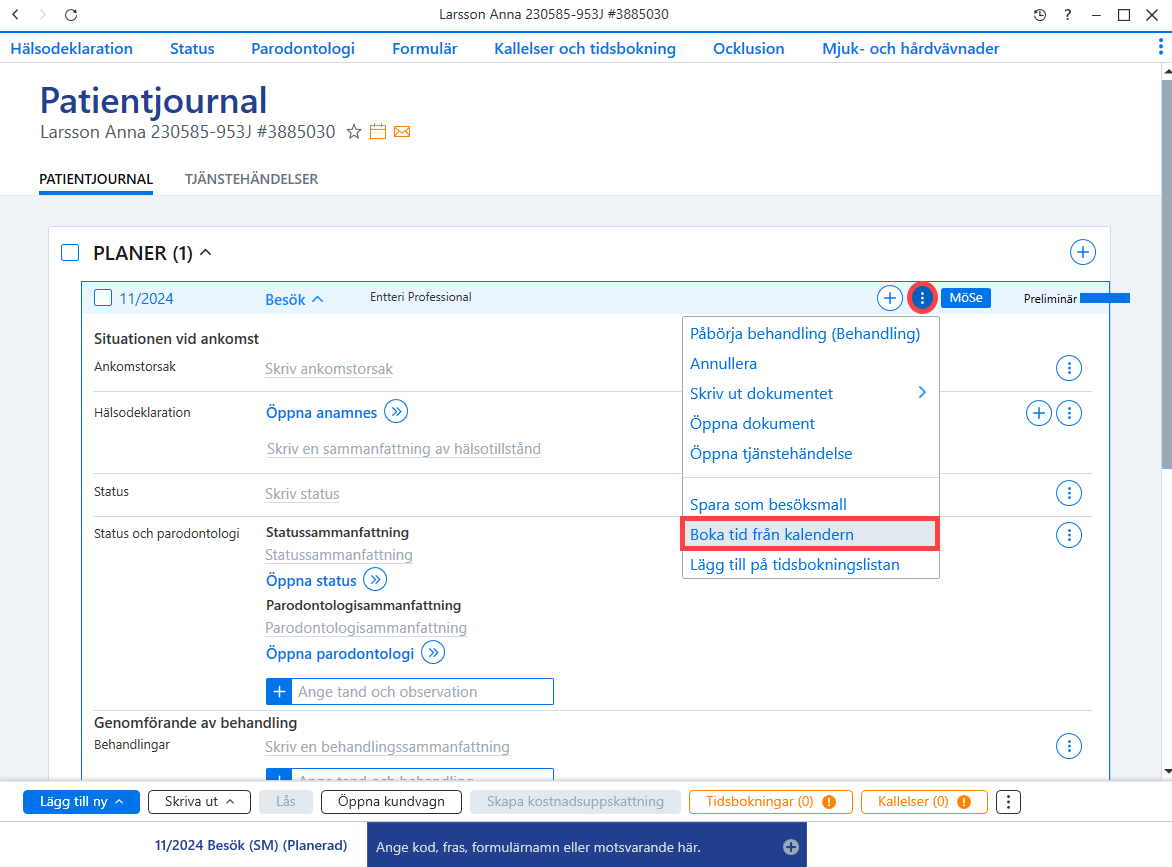Click the double-arrow icon beside Öppna anamnes

coord(396,412)
